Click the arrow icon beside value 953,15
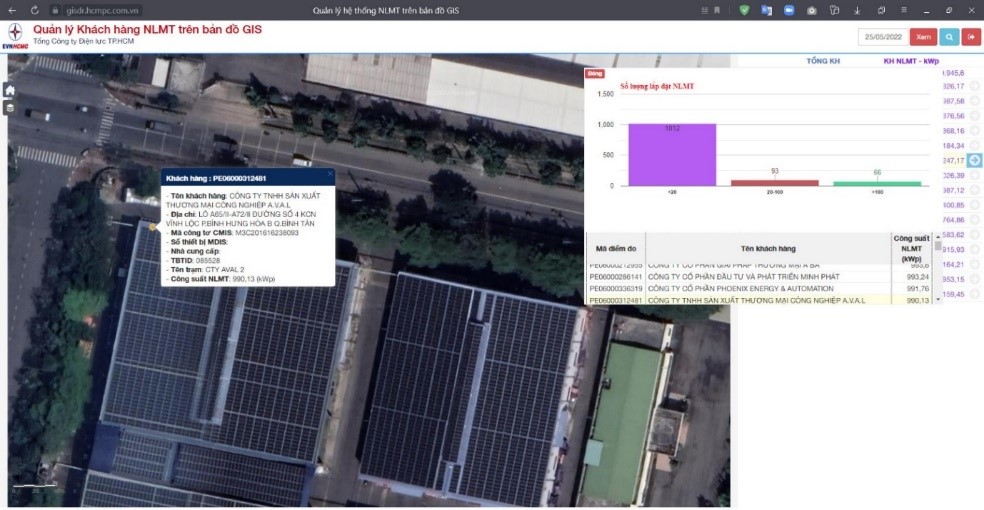 coord(974,279)
